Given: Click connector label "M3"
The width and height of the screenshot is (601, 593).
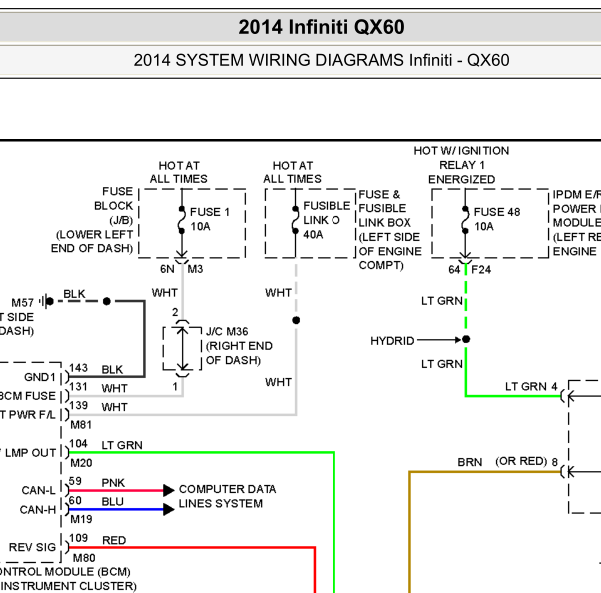Looking at the screenshot, I should [x=195, y=269].
